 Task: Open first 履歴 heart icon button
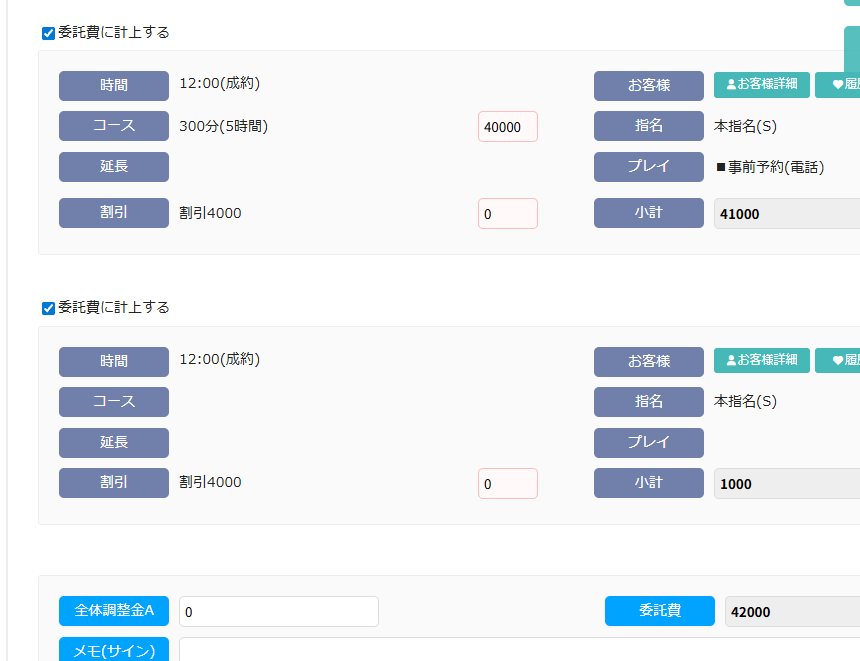point(838,85)
